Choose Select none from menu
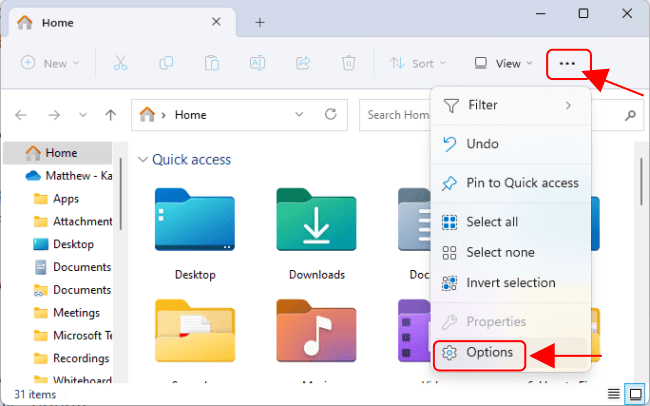The width and height of the screenshot is (650, 406). click(x=511, y=252)
